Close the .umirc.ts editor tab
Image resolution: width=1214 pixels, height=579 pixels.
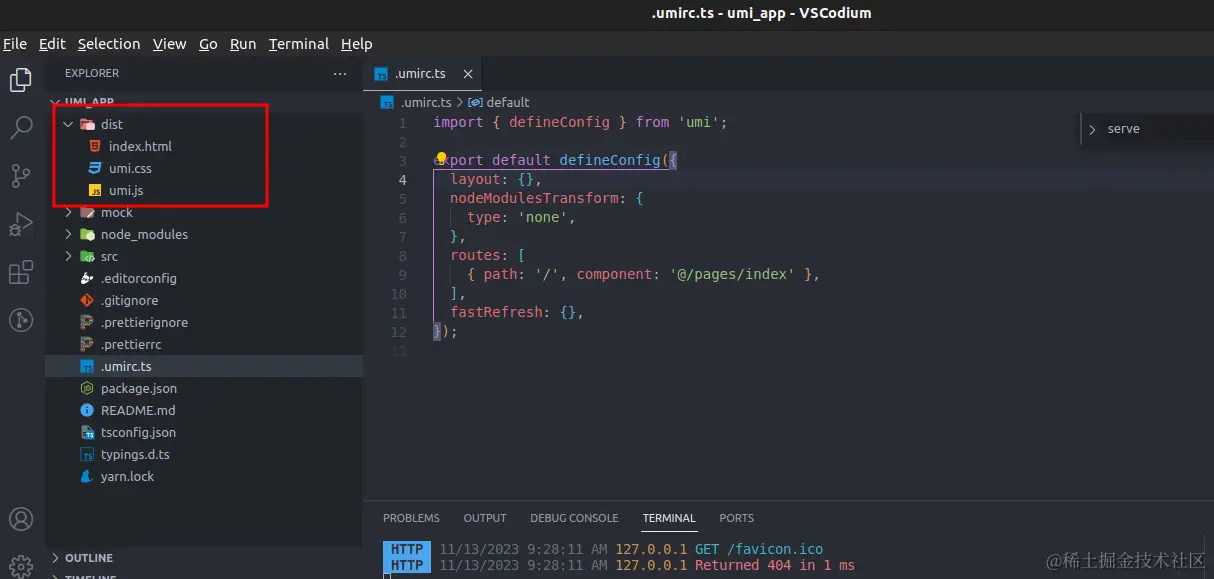468,74
